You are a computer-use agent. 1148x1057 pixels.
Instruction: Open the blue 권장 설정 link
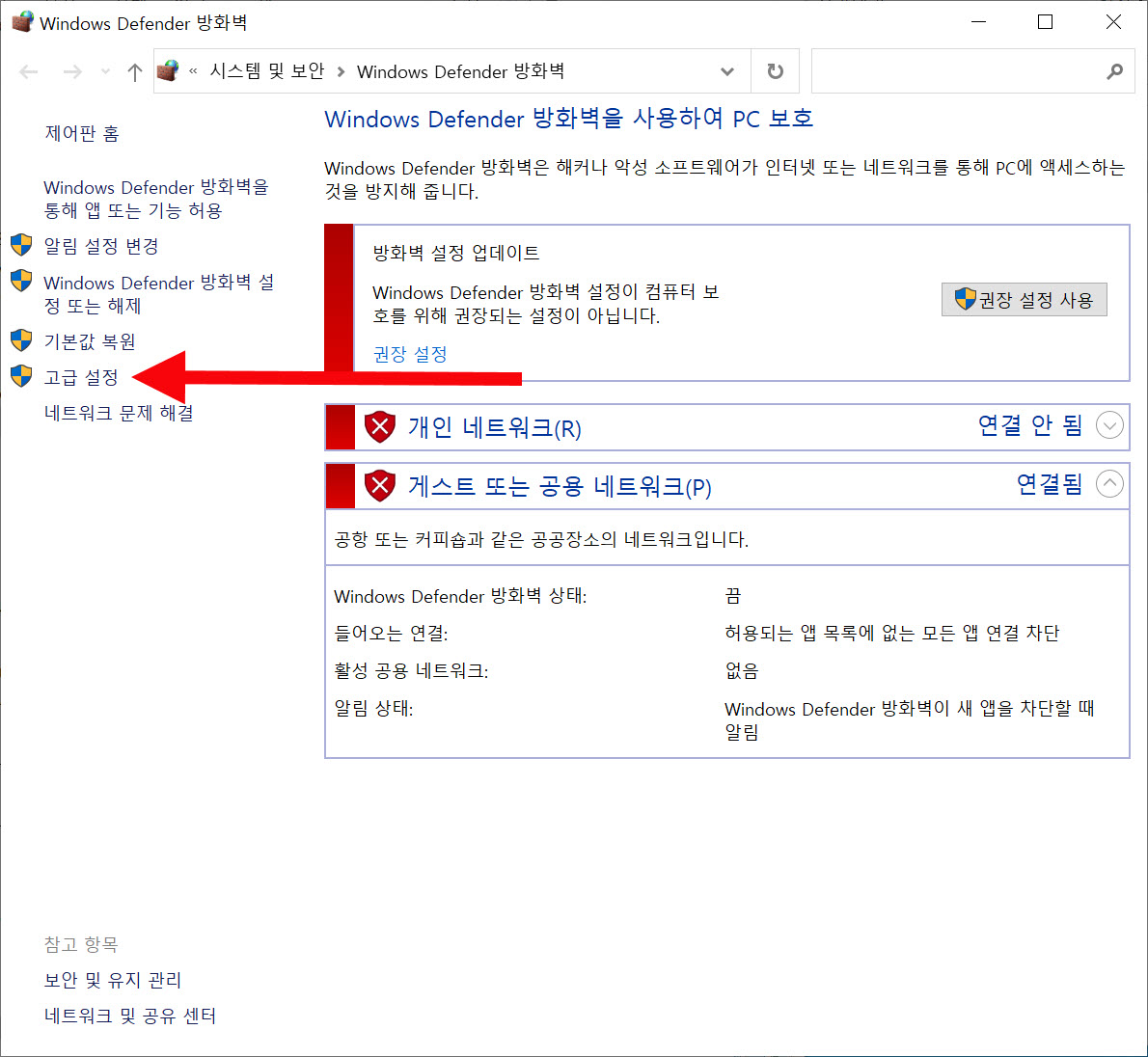(x=410, y=354)
